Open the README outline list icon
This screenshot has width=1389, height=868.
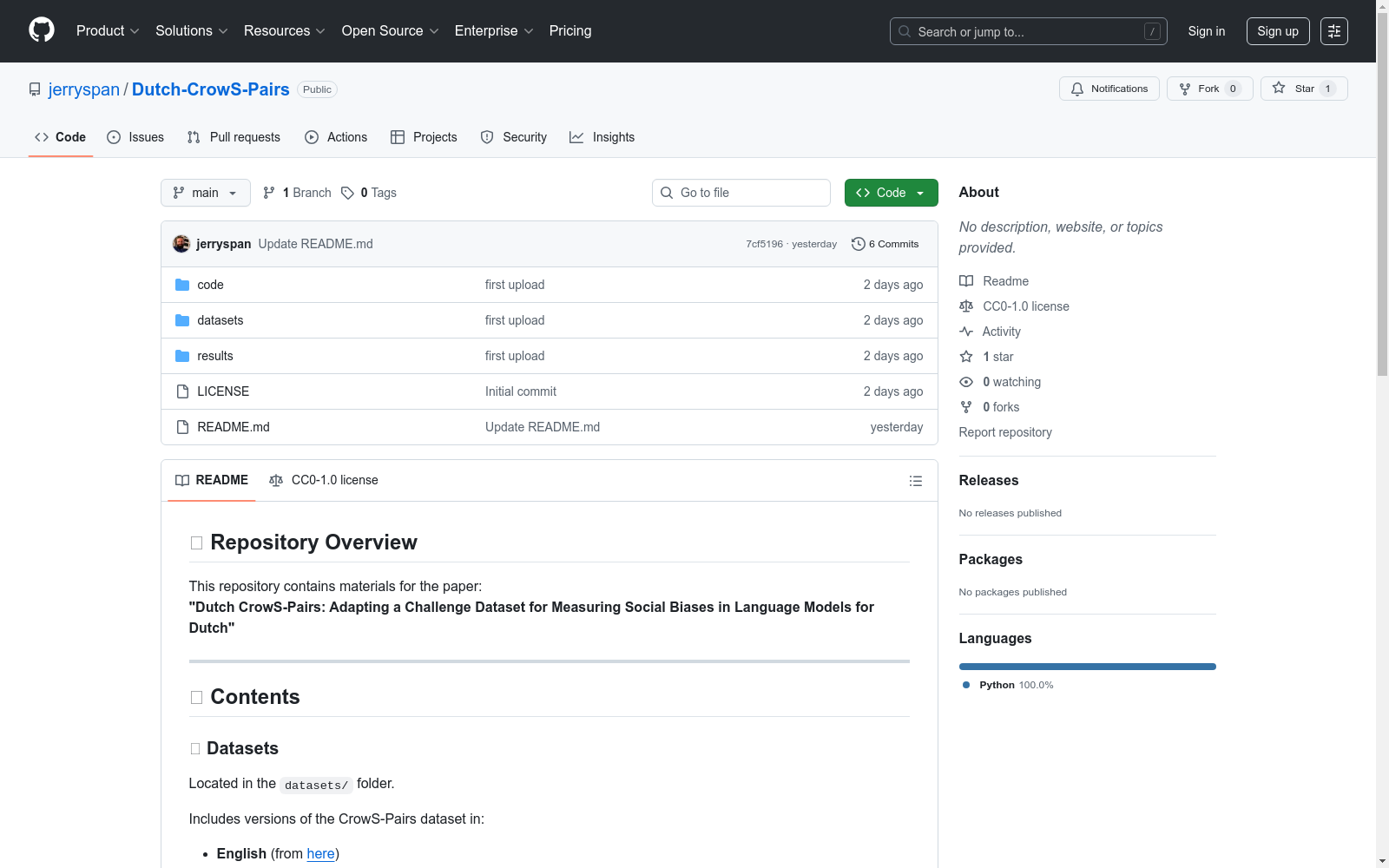pyautogui.click(x=916, y=481)
